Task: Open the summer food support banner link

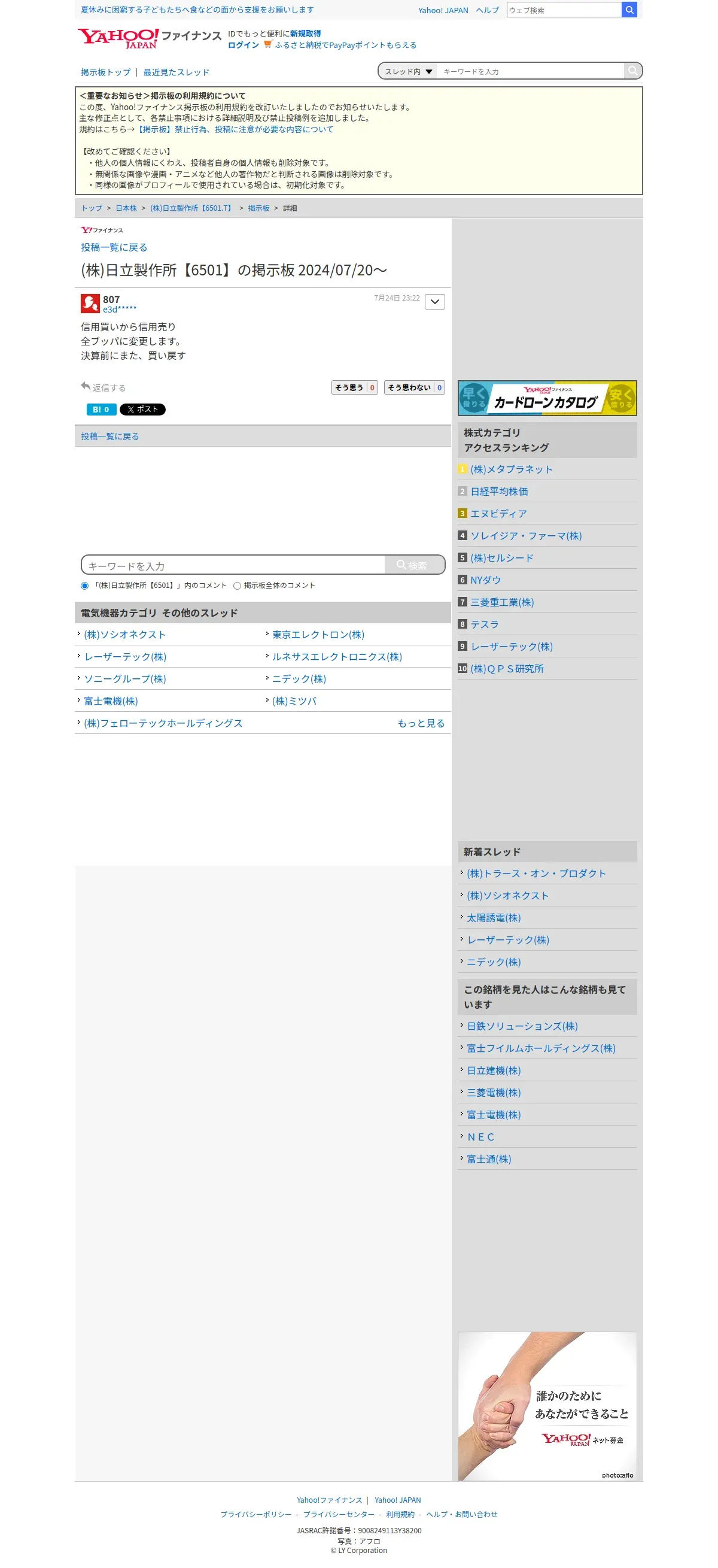Action: (x=197, y=10)
